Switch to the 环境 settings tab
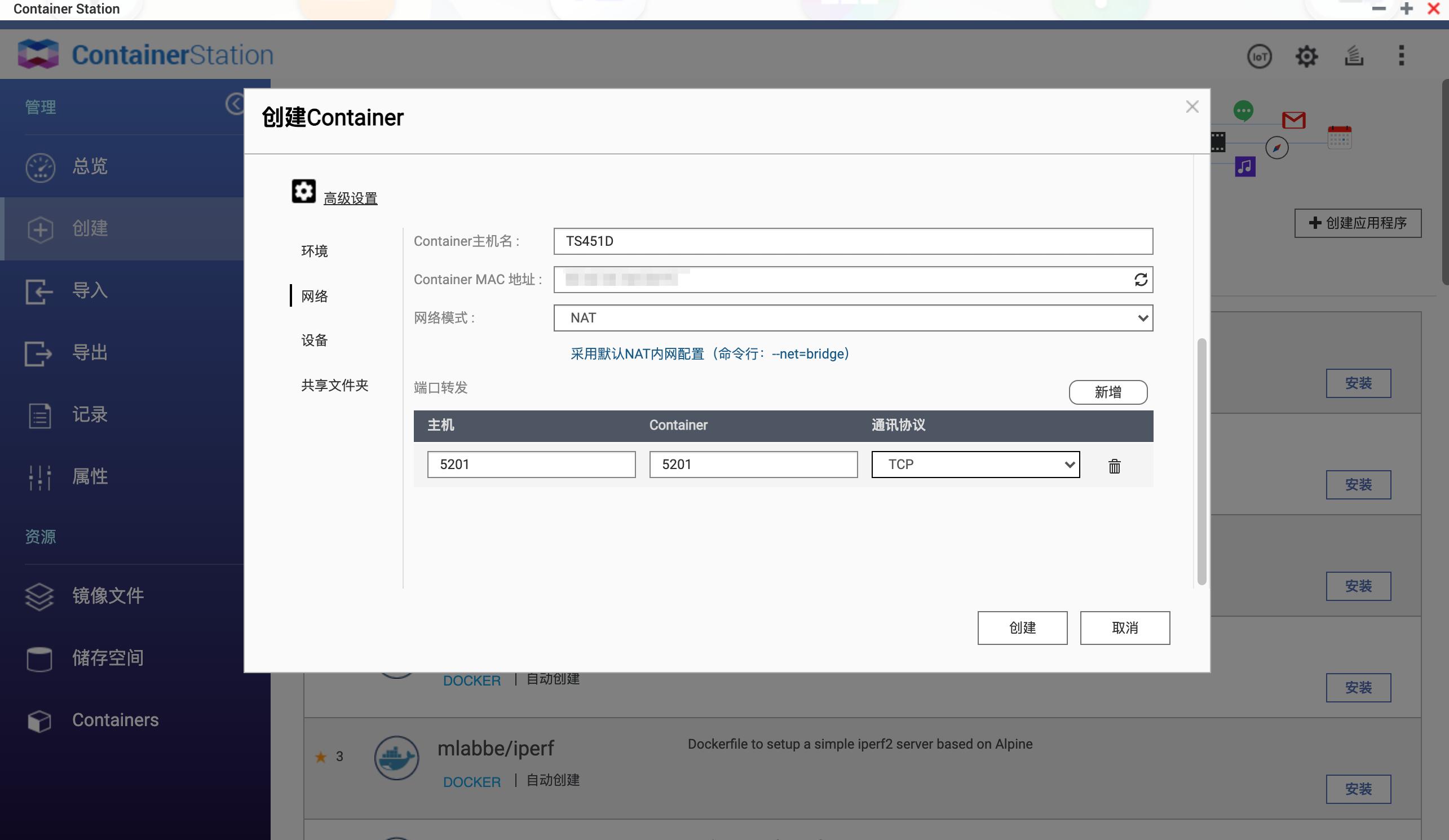The image size is (1449, 840). pos(315,251)
